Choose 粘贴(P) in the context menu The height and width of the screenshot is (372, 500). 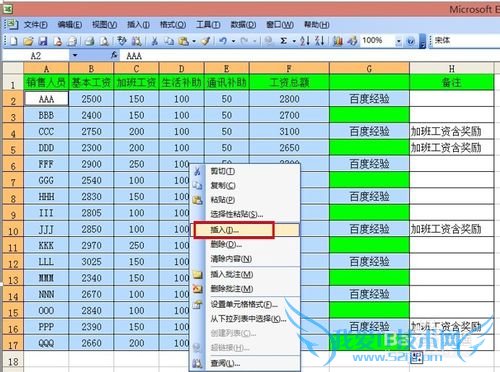coord(245,200)
